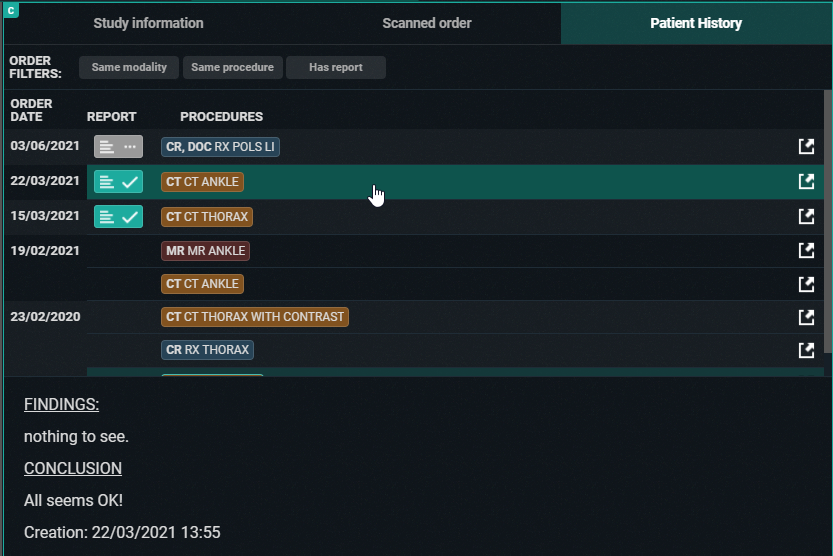833x556 pixels.
Task: Click pending report icon for 03/06/2021 order
Action: tap(118, 147)
